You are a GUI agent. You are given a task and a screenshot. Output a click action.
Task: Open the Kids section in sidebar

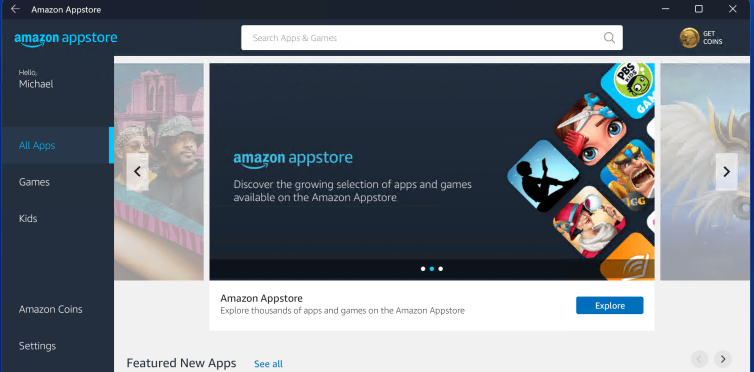pyautogui.click(x=28, y=219)
